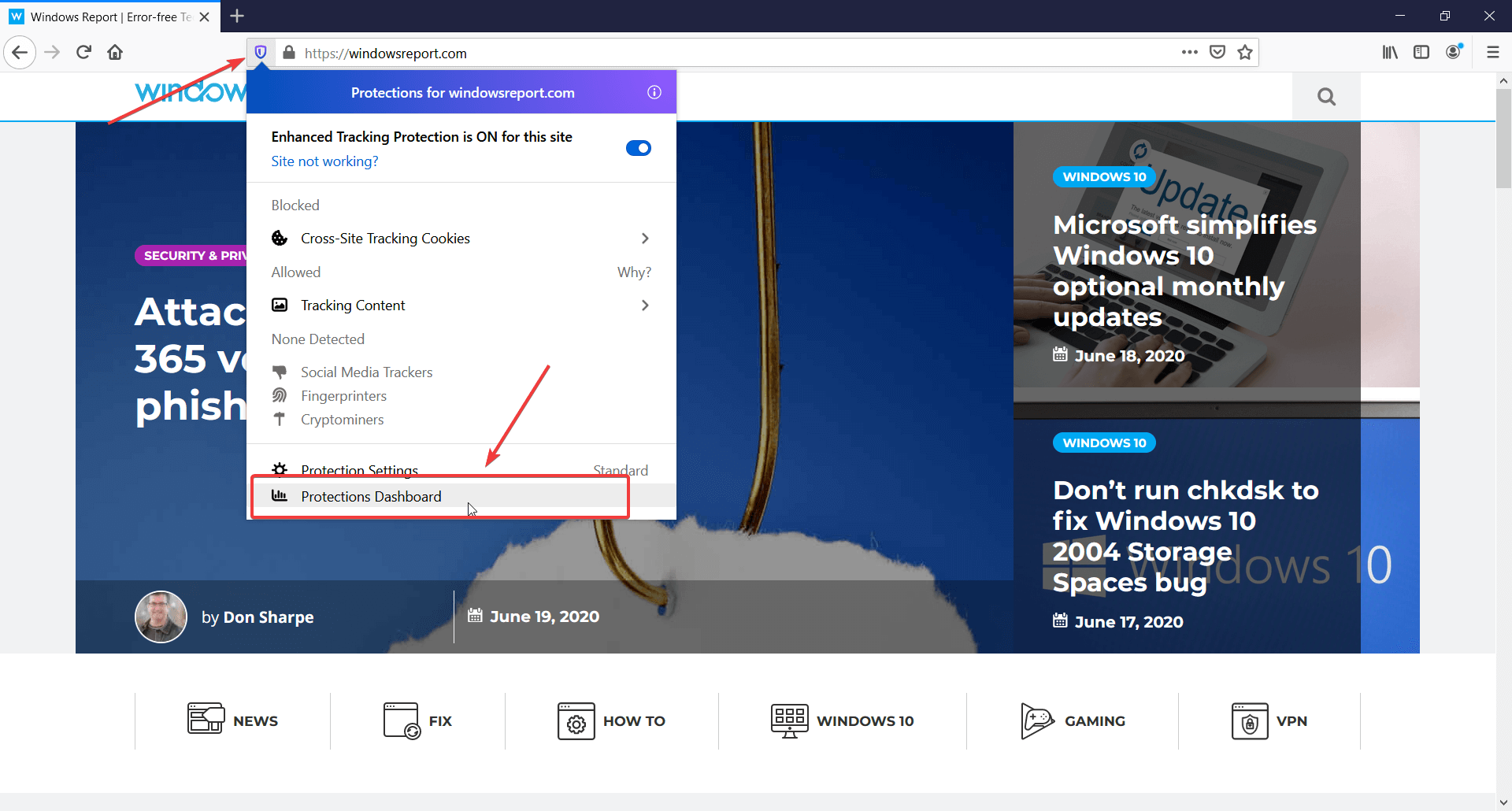Click the Windows Report tab title
Screen dimensions: 1512x811
tap(110, 17)
